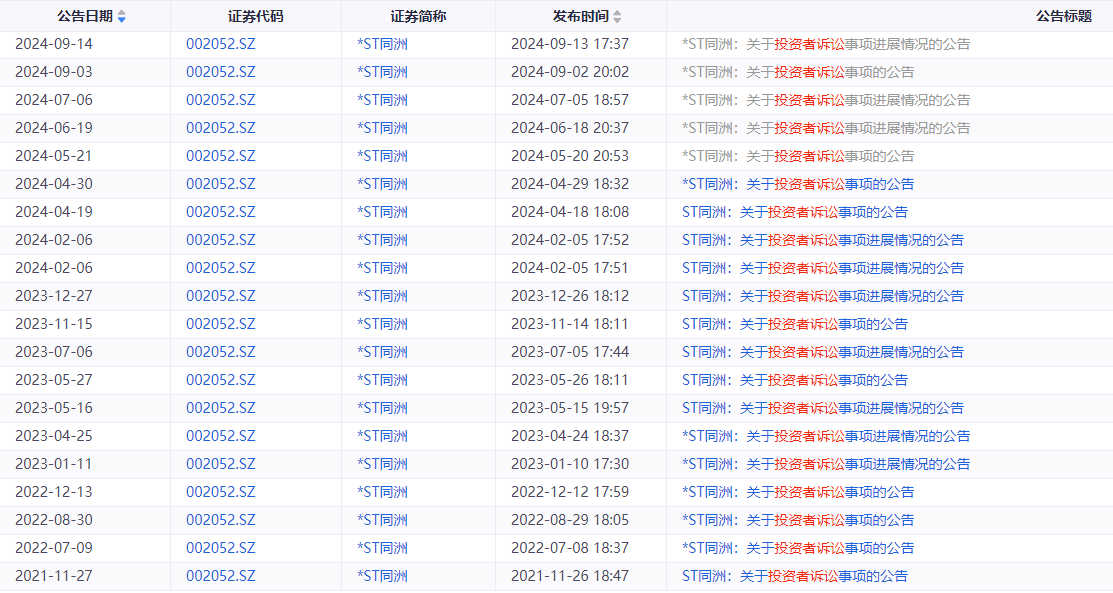Click the 002052.SZ code in the 2023-05-27 row
Screen dimensions: 1113x593
click(221, 380)
